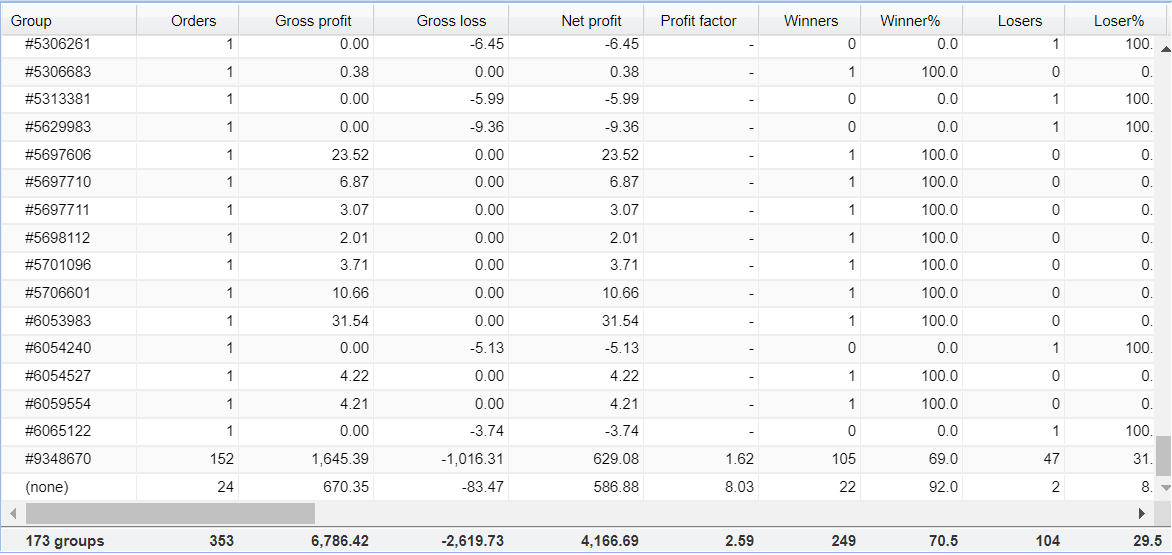This screenshot has width=1172, height=555.
Task: Click the 152 orders cell
Action: click(188, 459)
